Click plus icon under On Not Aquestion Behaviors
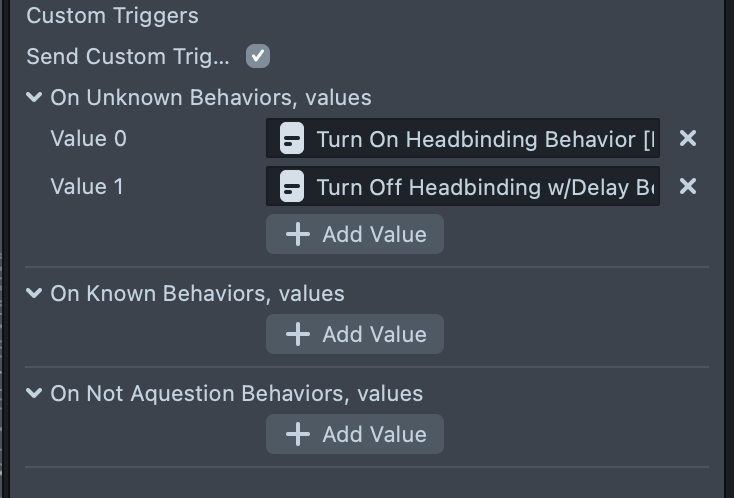The height and width of the screenshot is (498, 734). tap(298, 434)
